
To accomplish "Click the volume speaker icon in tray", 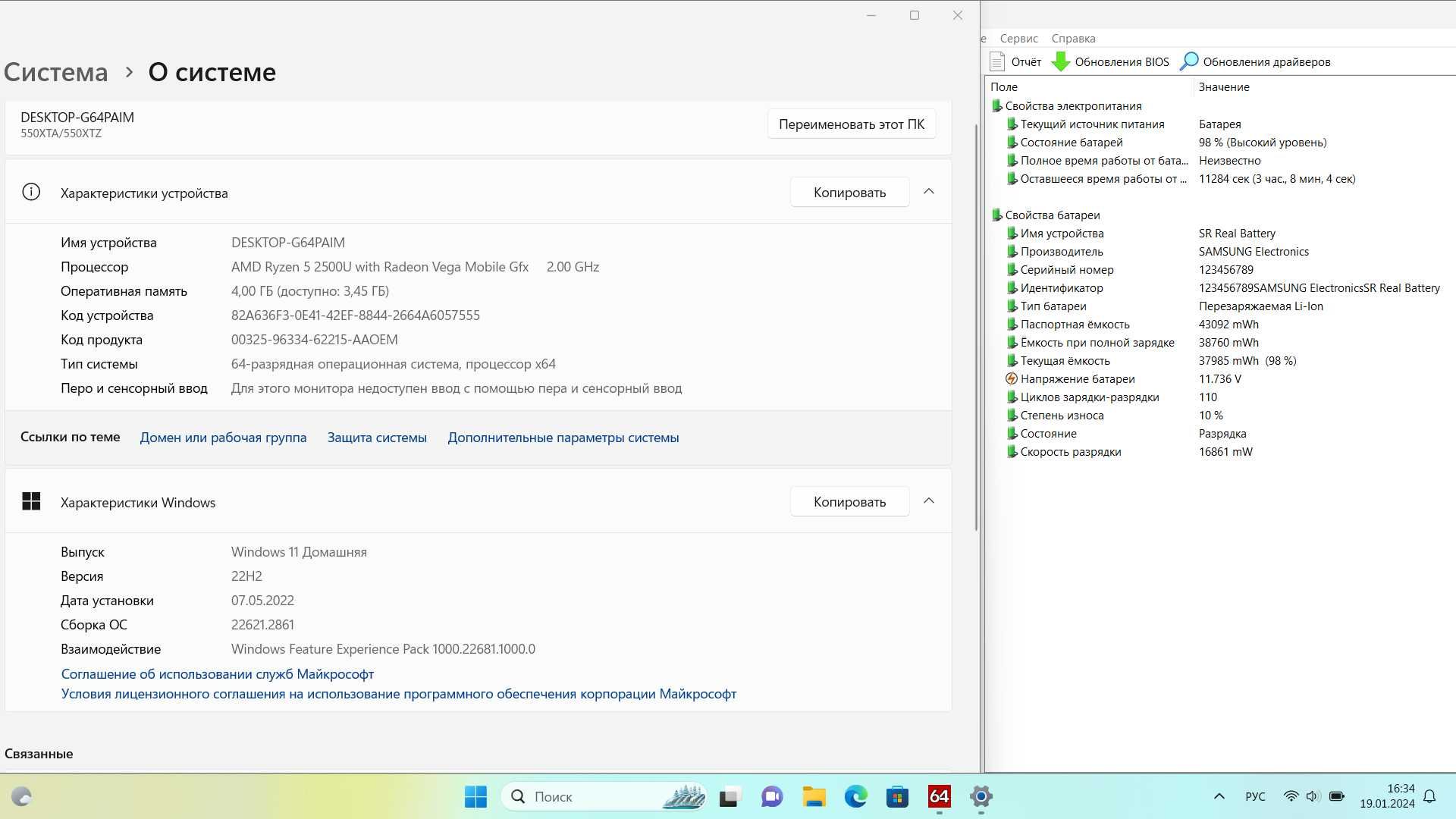I will pyautogui.click(x=1313, y=796).
